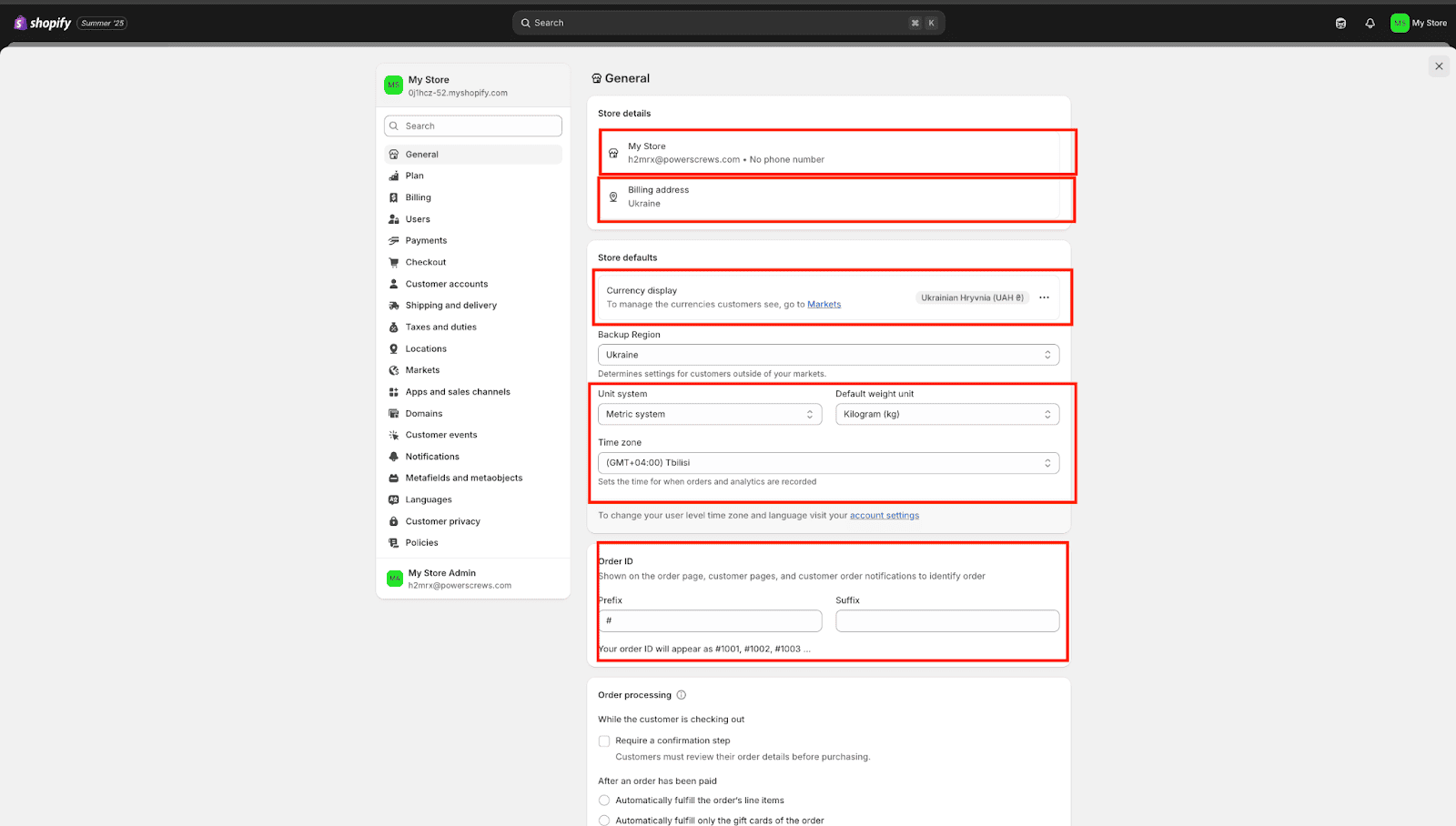The image size is (1456, 826).
Task: Click the Billing sidebar icon
Action: pyautogui.click(x=394, y=197)
